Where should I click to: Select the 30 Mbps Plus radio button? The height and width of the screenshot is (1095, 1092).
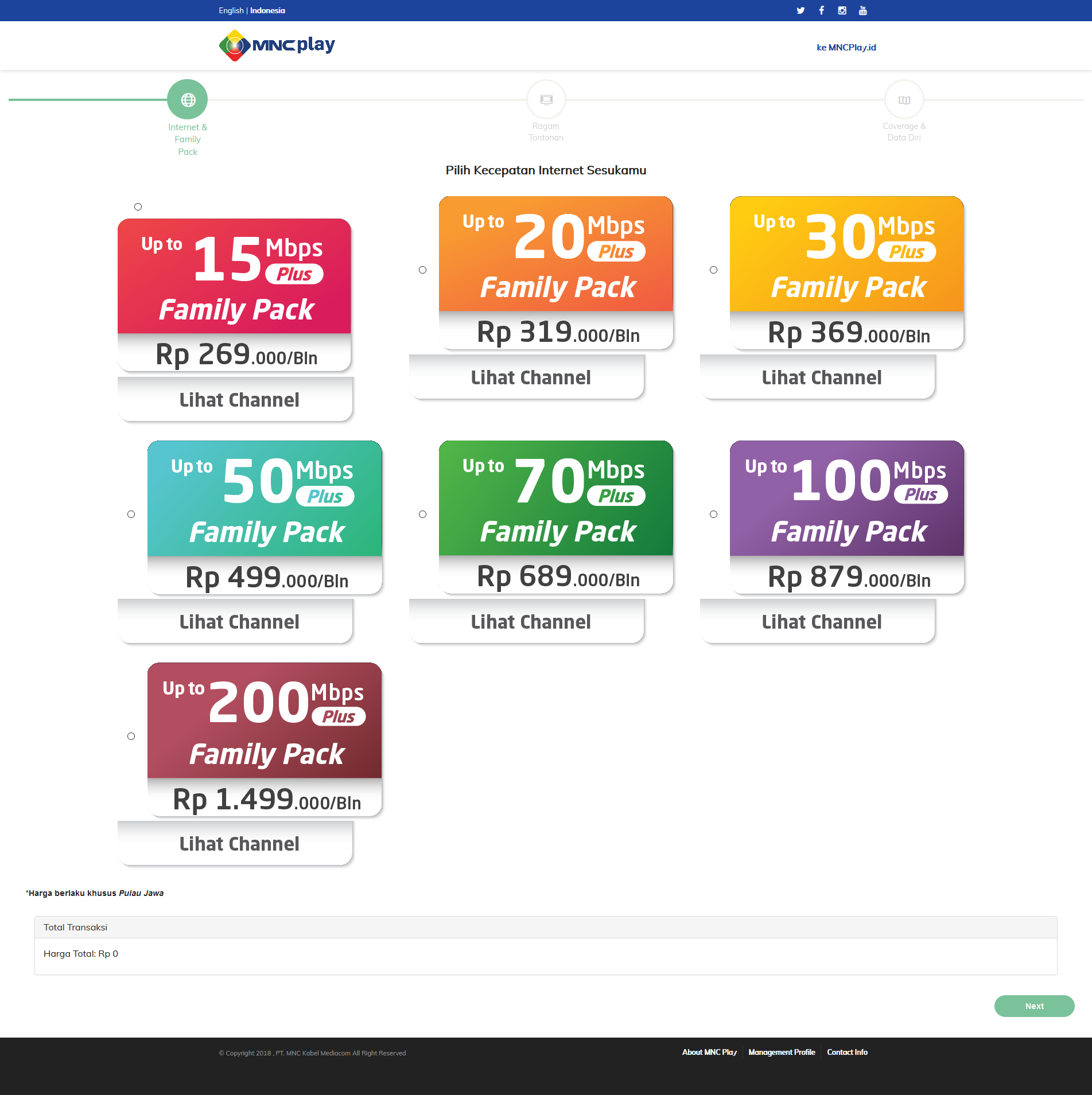coord(713,270)
